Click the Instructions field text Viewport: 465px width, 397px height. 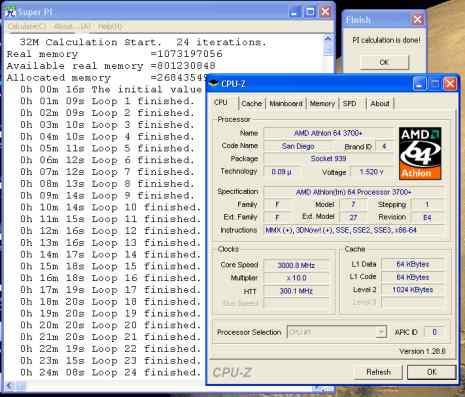point(353,230)
